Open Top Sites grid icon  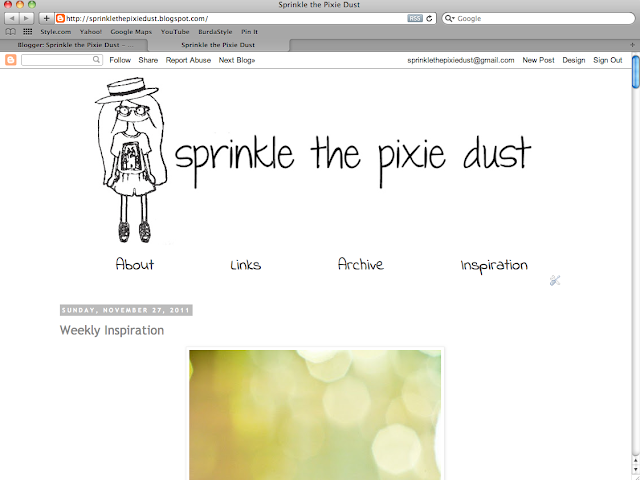click(x=27, y=31)
